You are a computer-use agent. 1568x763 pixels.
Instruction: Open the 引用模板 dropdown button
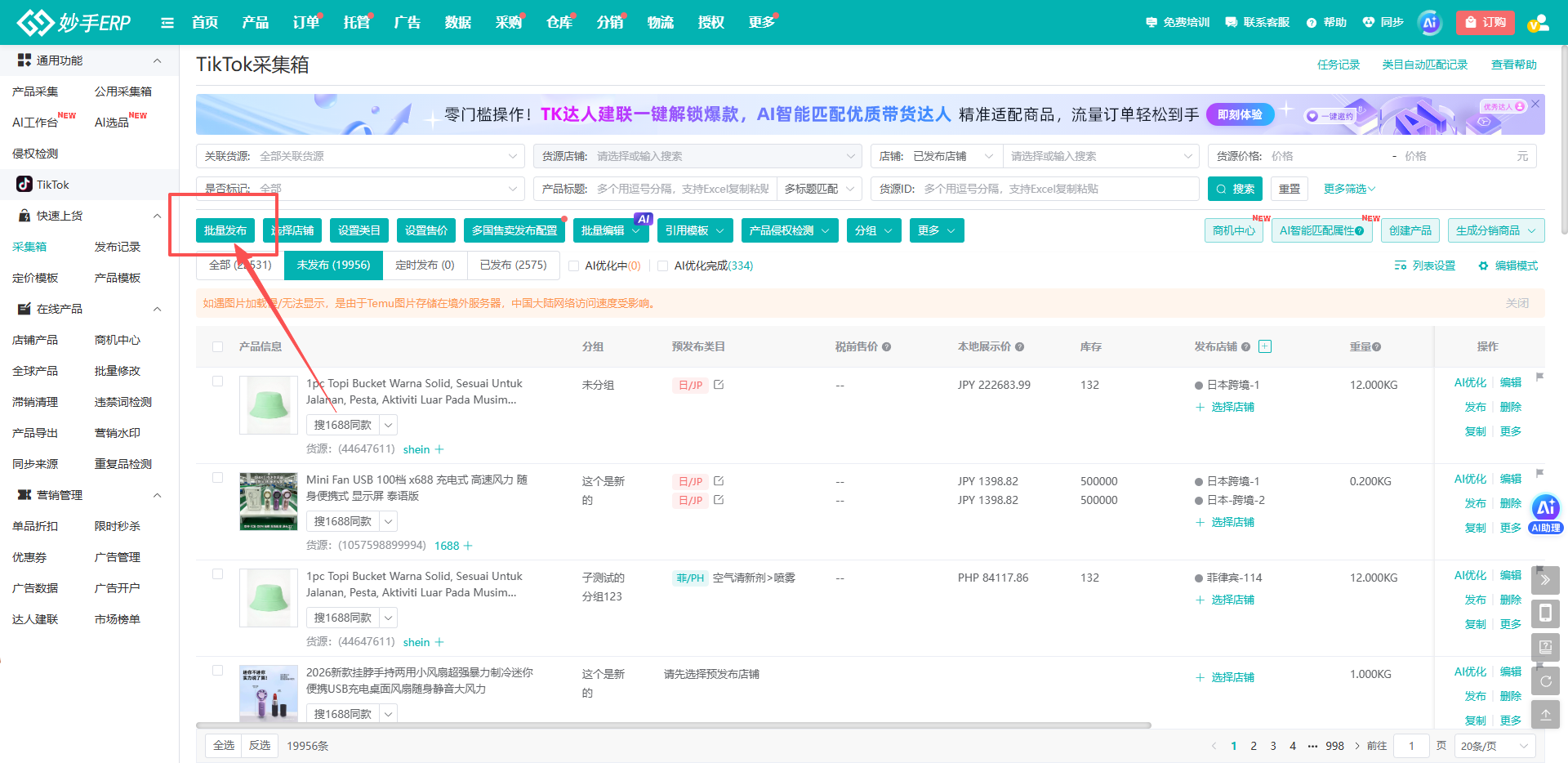695,230
